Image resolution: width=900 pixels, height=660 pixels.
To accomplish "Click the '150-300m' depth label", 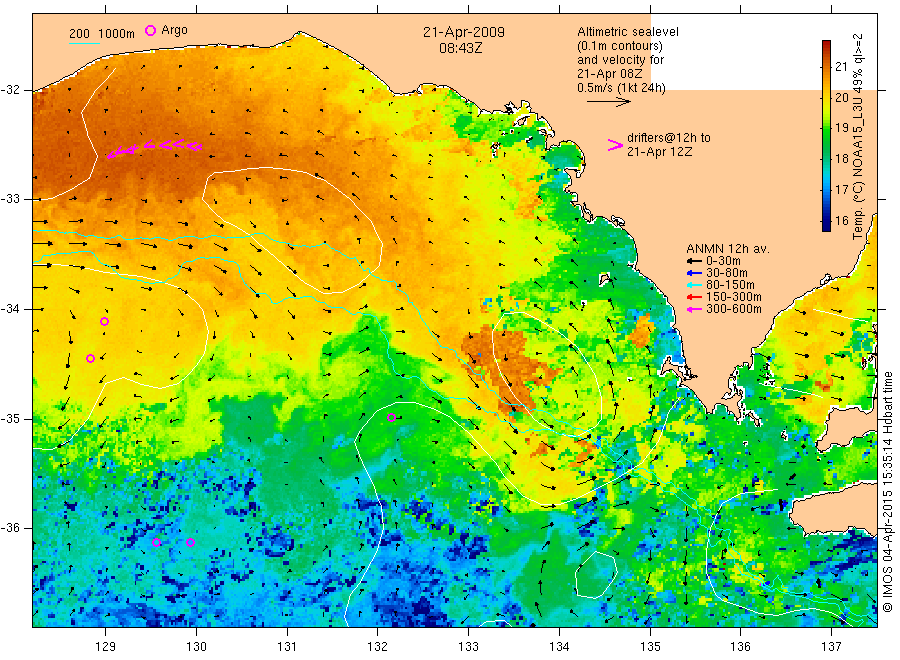I will point(734,297).
